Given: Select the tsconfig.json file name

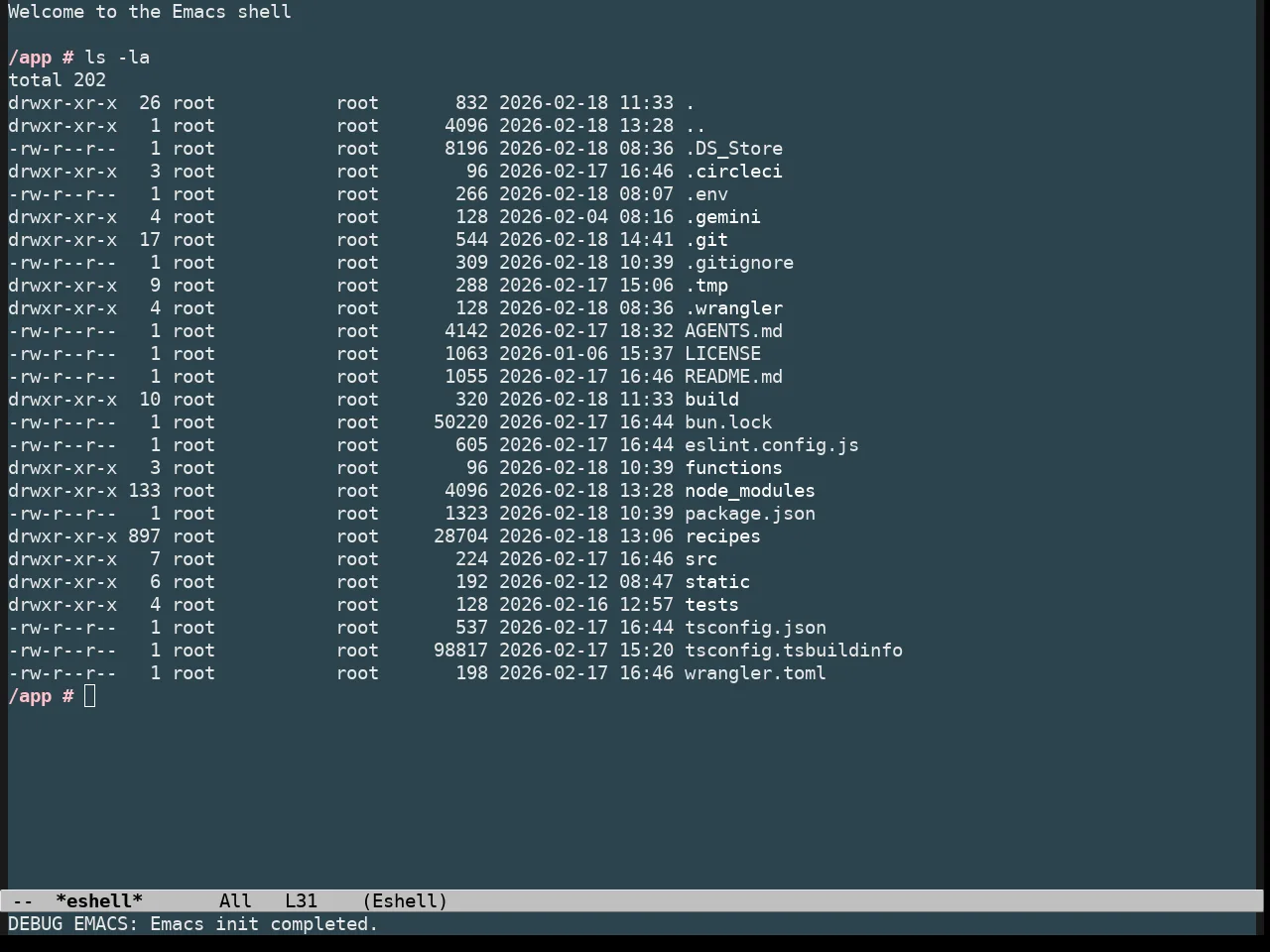Looking at the screenshot, I should click(x=755, y=628).
